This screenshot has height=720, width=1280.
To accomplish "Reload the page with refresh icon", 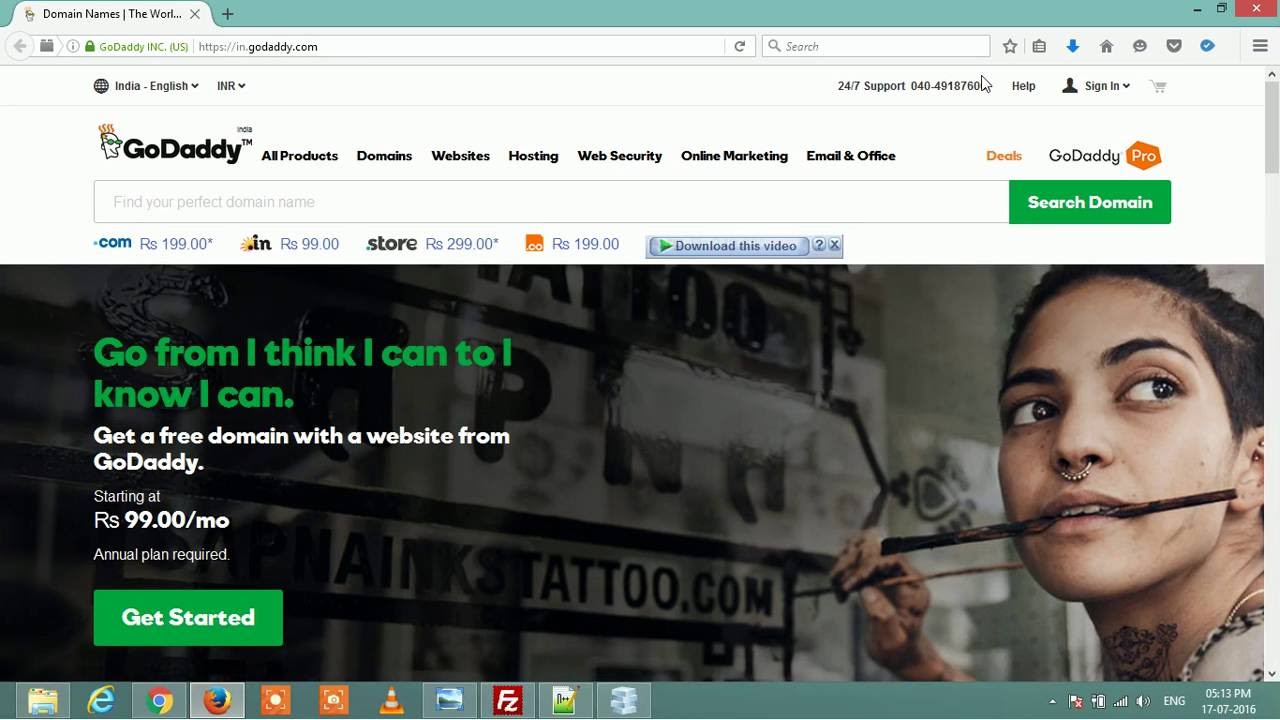I will tap(740, 46).
